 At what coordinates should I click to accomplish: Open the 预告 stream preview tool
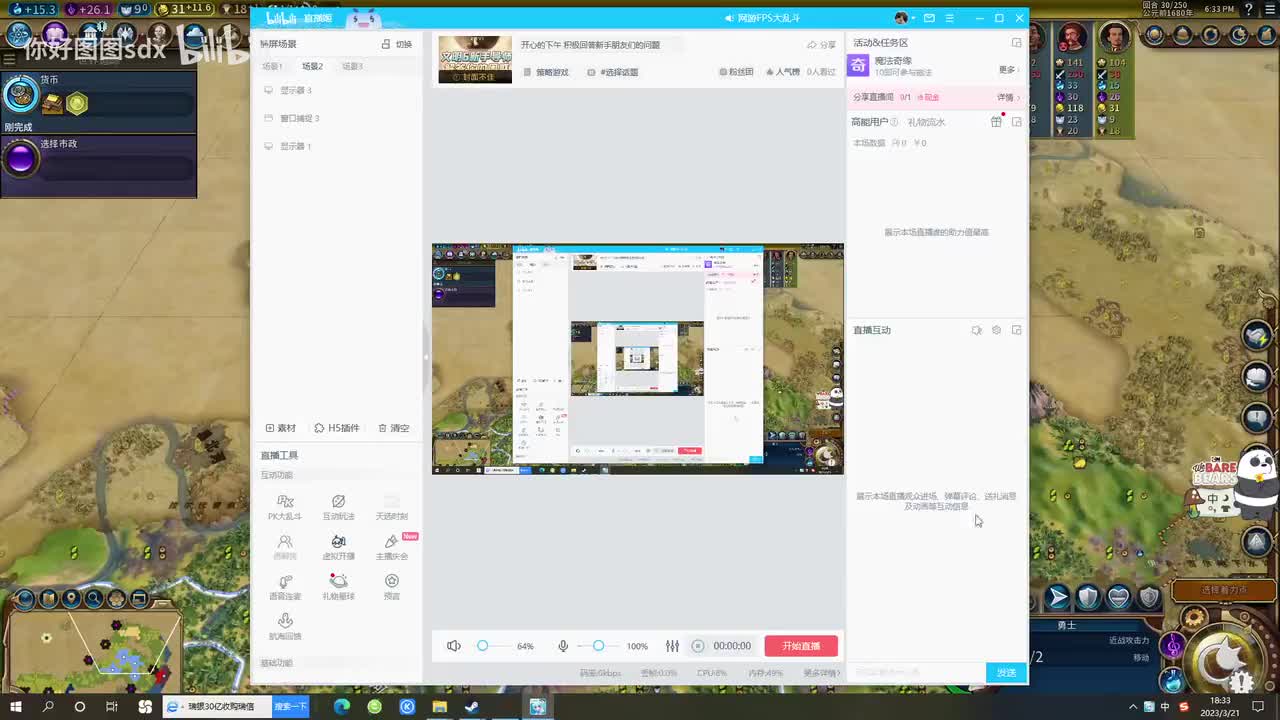pyautogui.click(x=392, y=587)
